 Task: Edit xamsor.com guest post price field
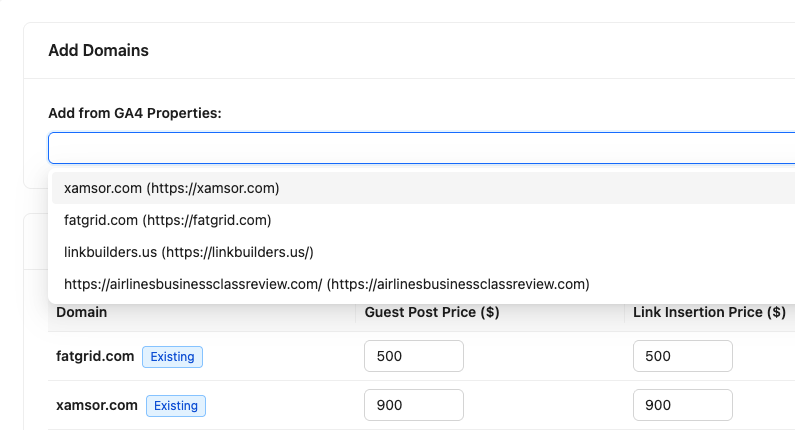413,405
